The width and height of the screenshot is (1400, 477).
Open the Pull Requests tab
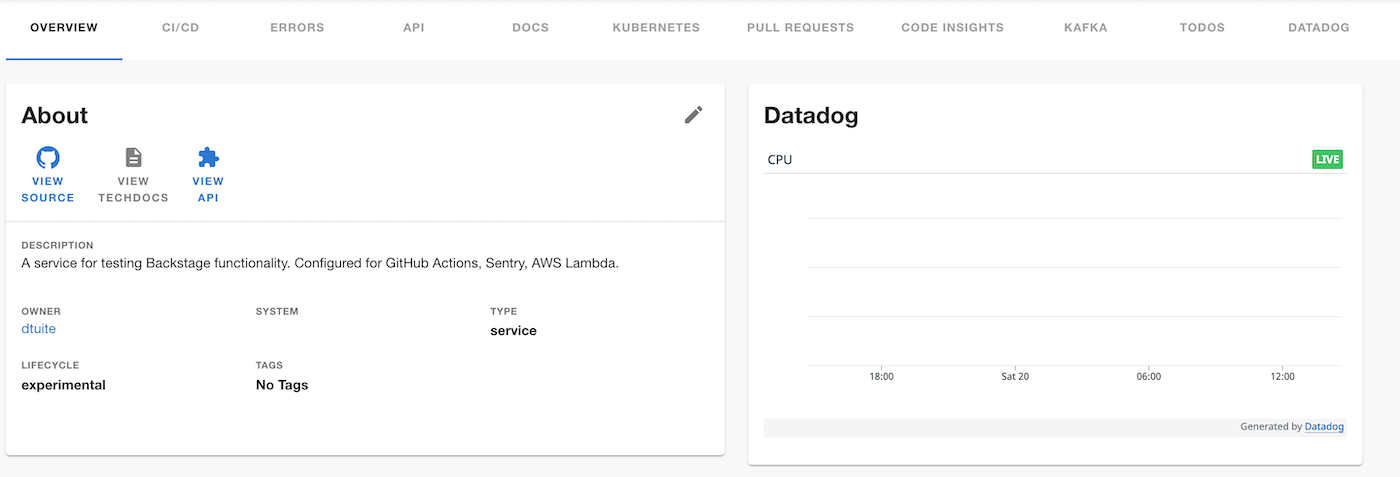800,28
